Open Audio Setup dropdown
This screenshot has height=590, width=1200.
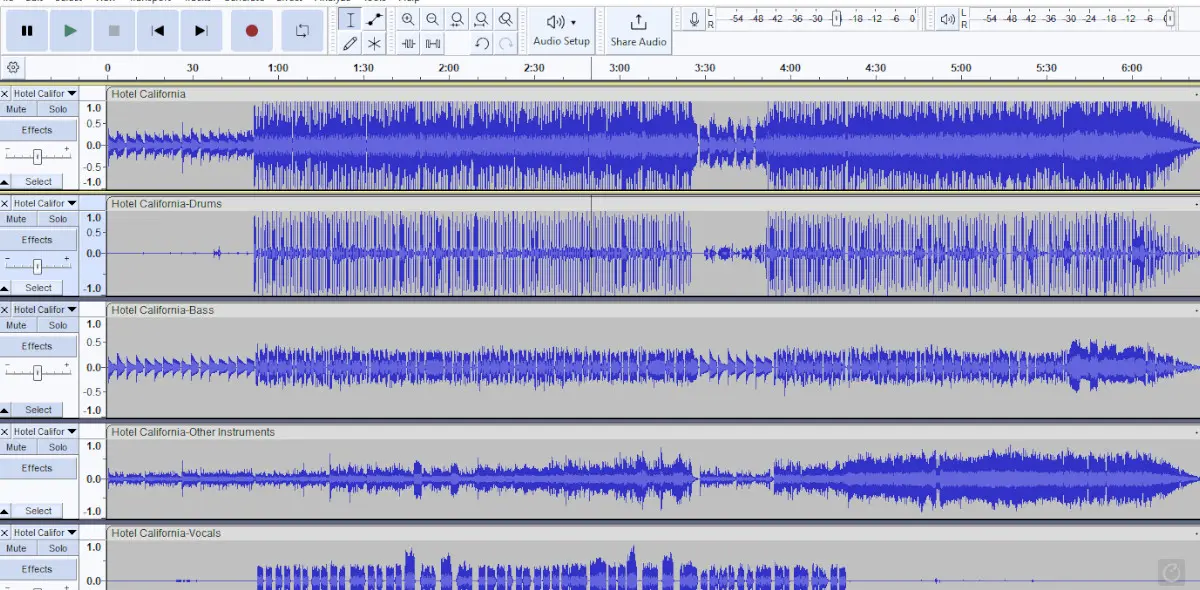pos(561,30)
